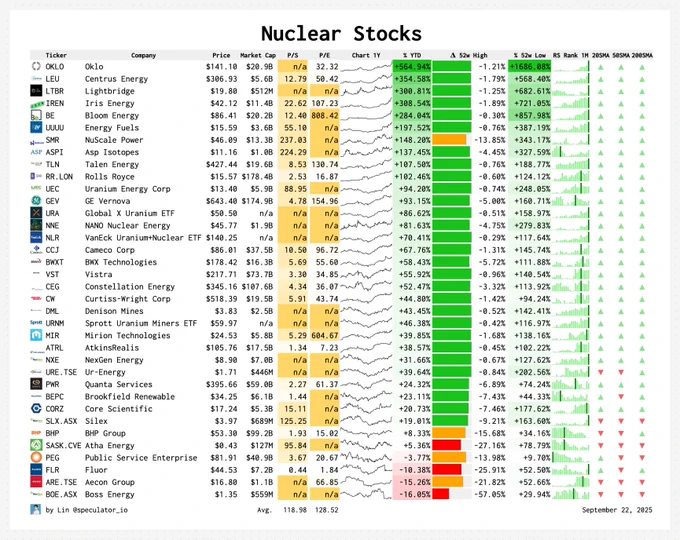Click the ASPI RS Rank bar chart
The width and height of the screenshot is (680, 540).
tap(571, 152)
